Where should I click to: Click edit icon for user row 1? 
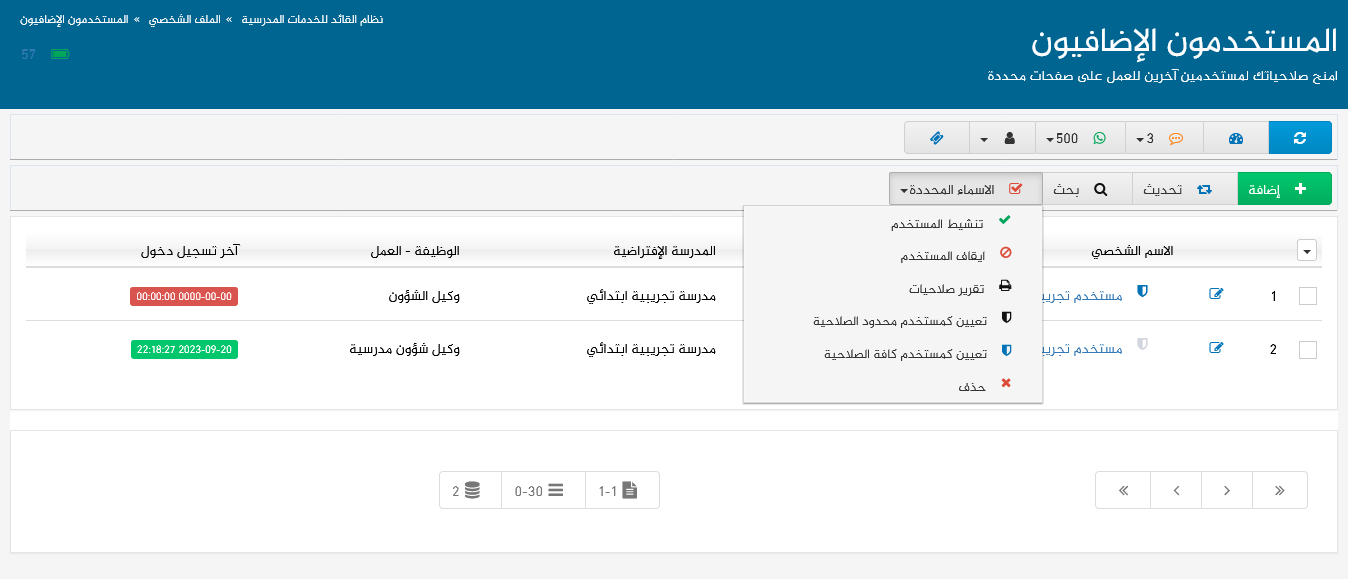click(1216, 294)
